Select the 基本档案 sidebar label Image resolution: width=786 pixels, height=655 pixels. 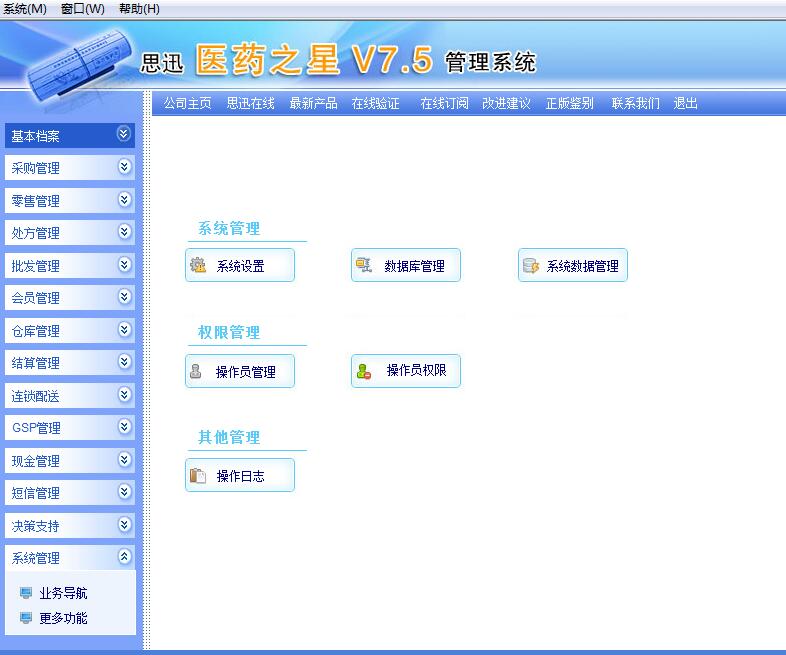[35, 136]
